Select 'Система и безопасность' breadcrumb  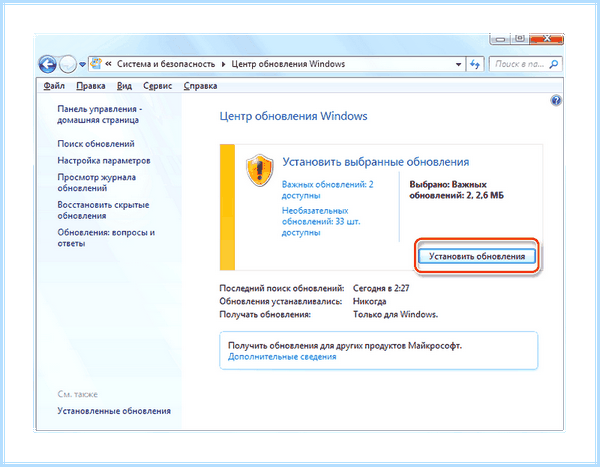pyautogui.click(x=166, y=64)
